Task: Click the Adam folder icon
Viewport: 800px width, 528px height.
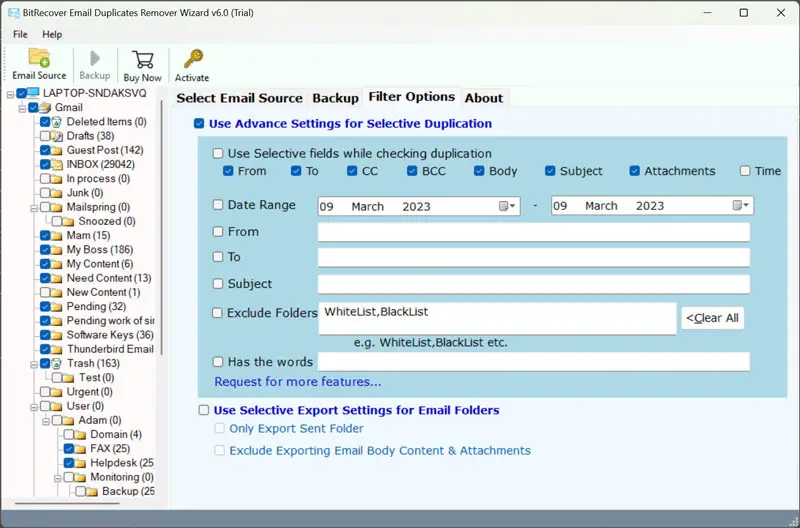Action: pos(68,420)
